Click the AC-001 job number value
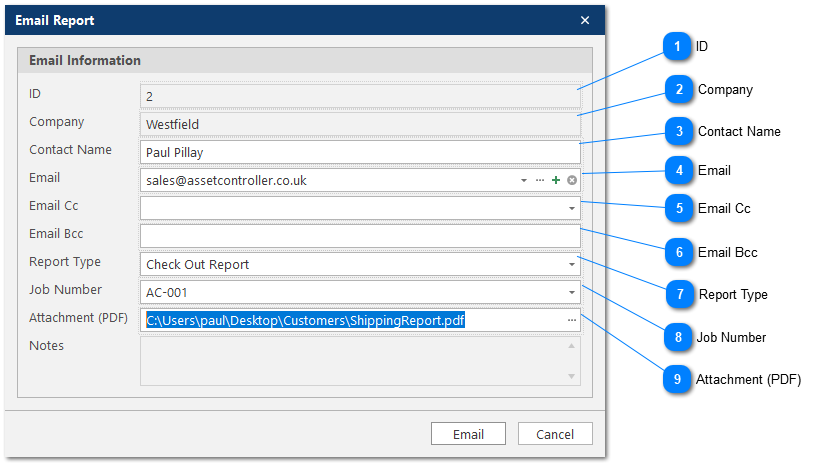Screen dimensions: 817x466 pos(166,292)
